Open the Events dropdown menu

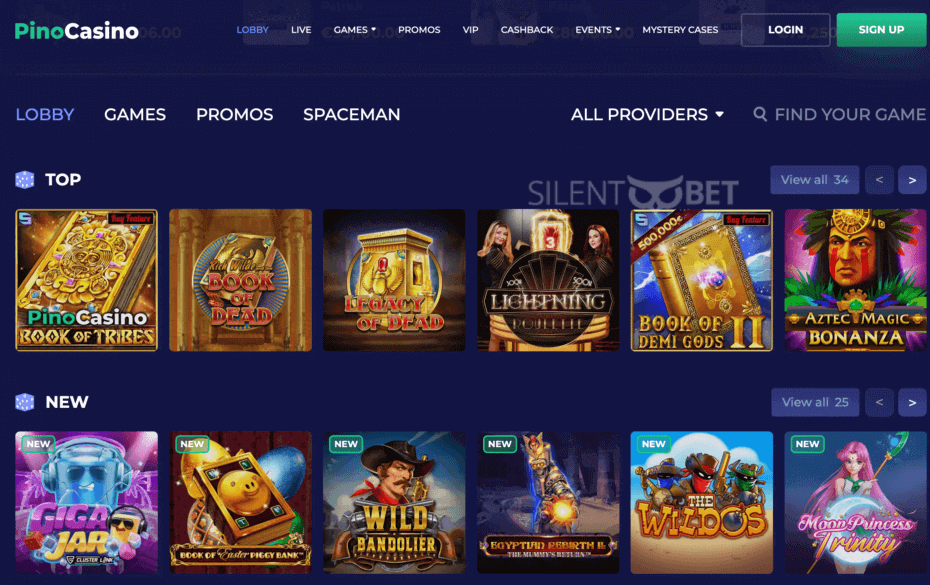[x=597, y=30]
